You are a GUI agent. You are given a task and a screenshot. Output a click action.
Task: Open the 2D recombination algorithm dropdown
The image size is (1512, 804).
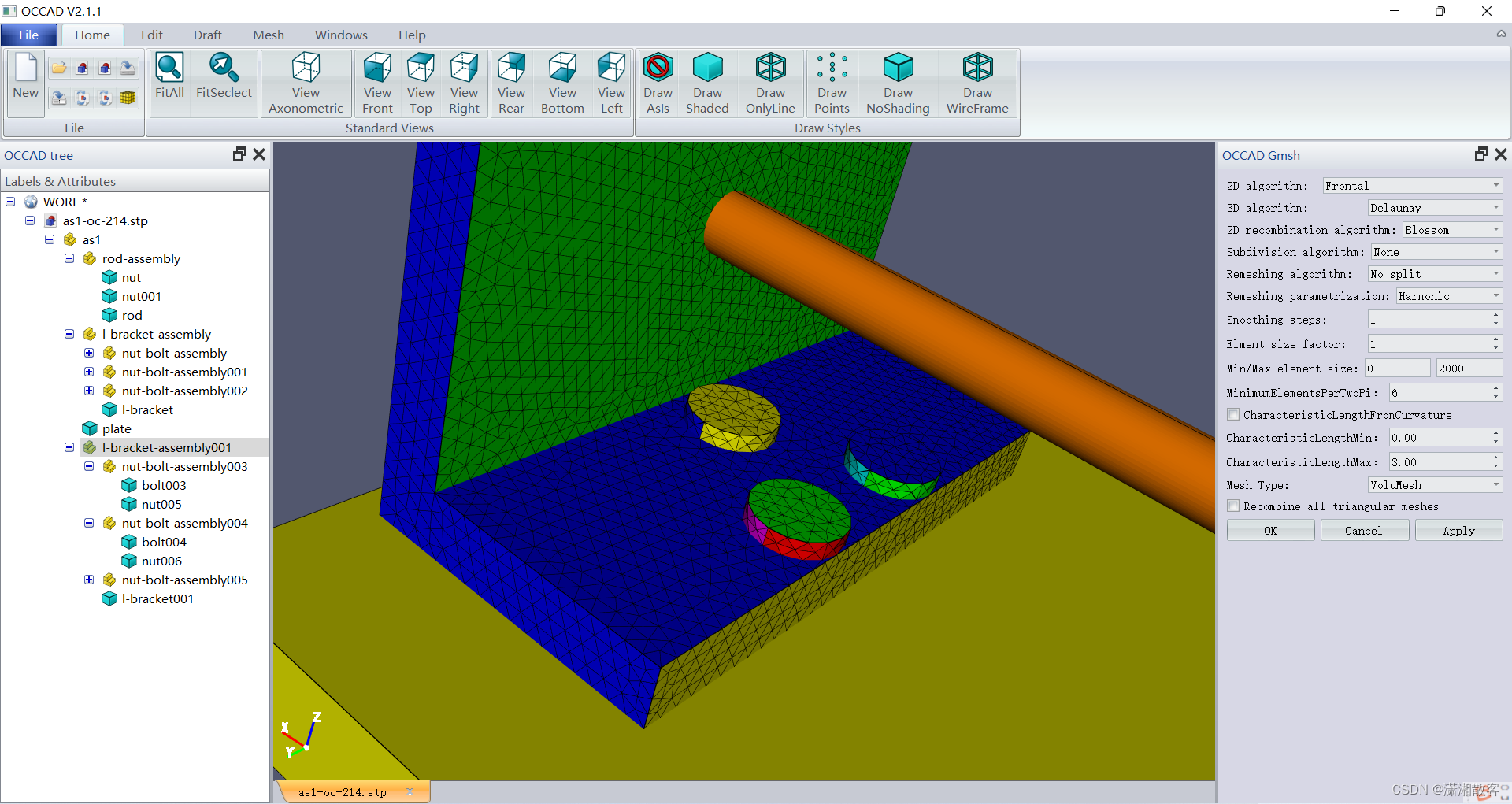coord(1452,230)
